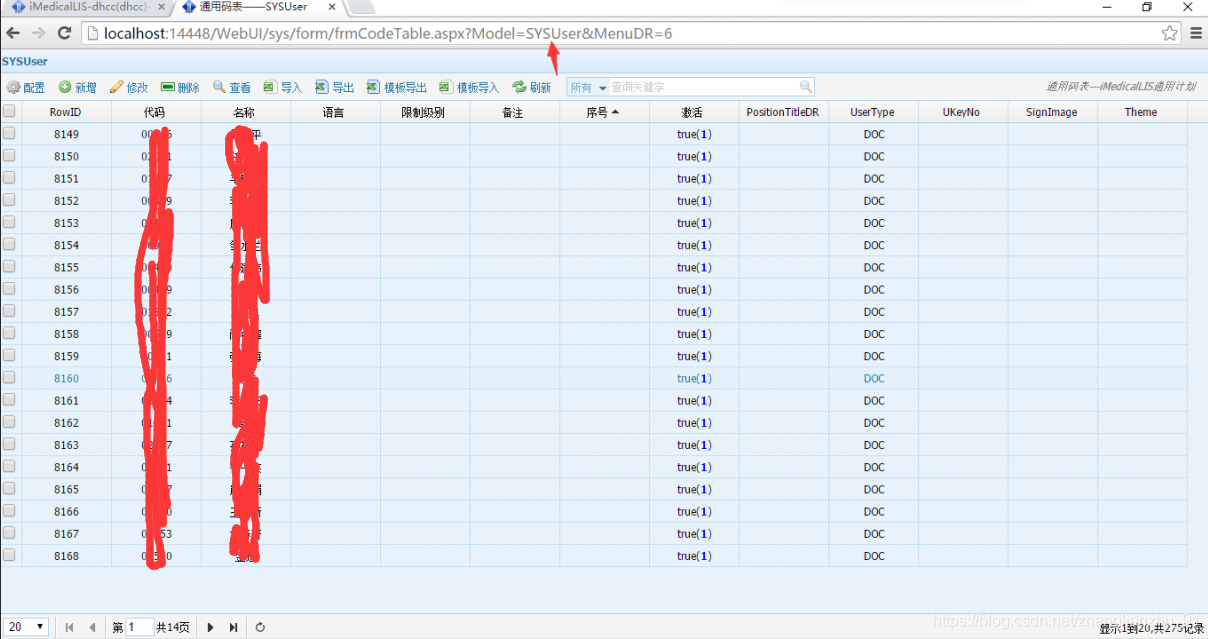
Task: Click the UKeyNo column header
Action: (x=962, y=112)
